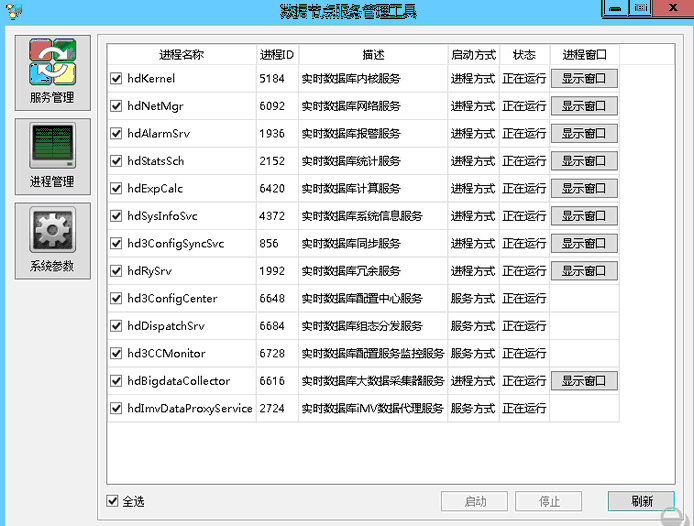This screenshot has height=526, width=694.
Task: Click the 进程名称 column header
Action: click(x=181, y=54)
